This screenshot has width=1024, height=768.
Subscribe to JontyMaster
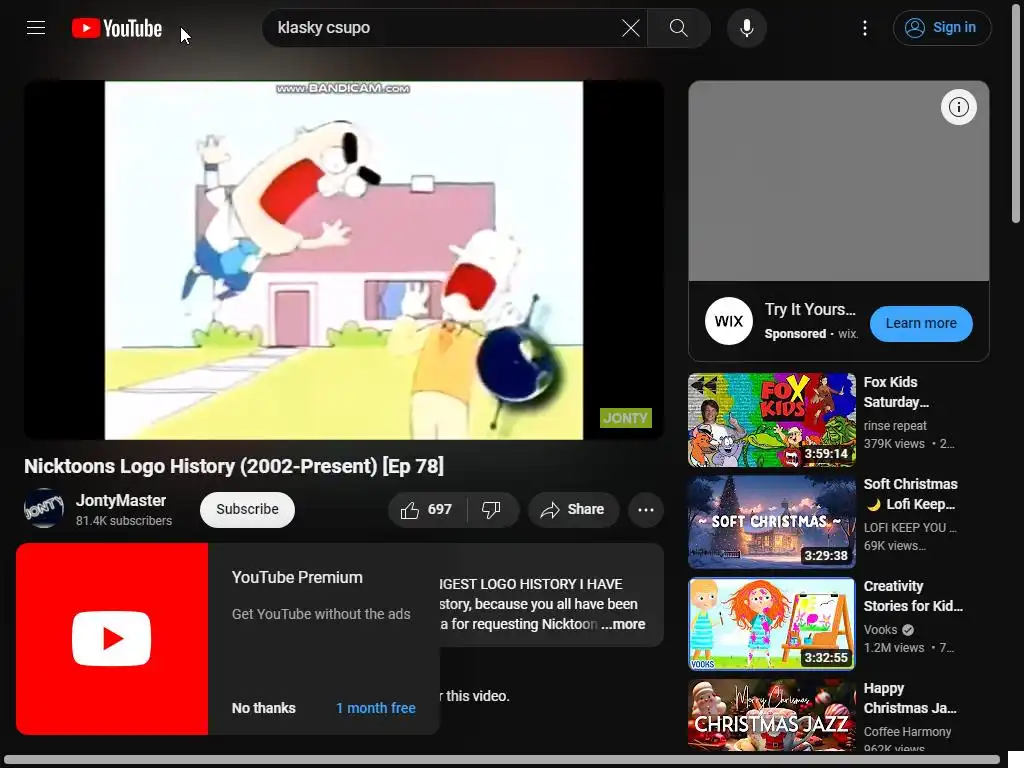248,509
